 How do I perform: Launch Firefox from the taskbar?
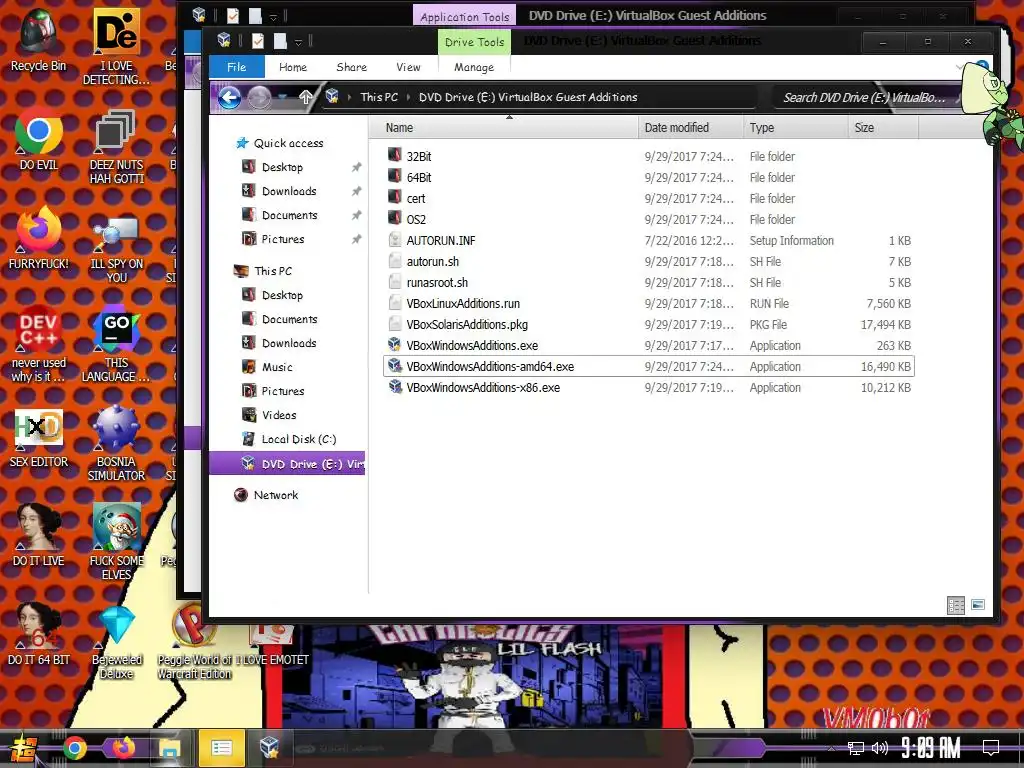[x=123, y=747]
